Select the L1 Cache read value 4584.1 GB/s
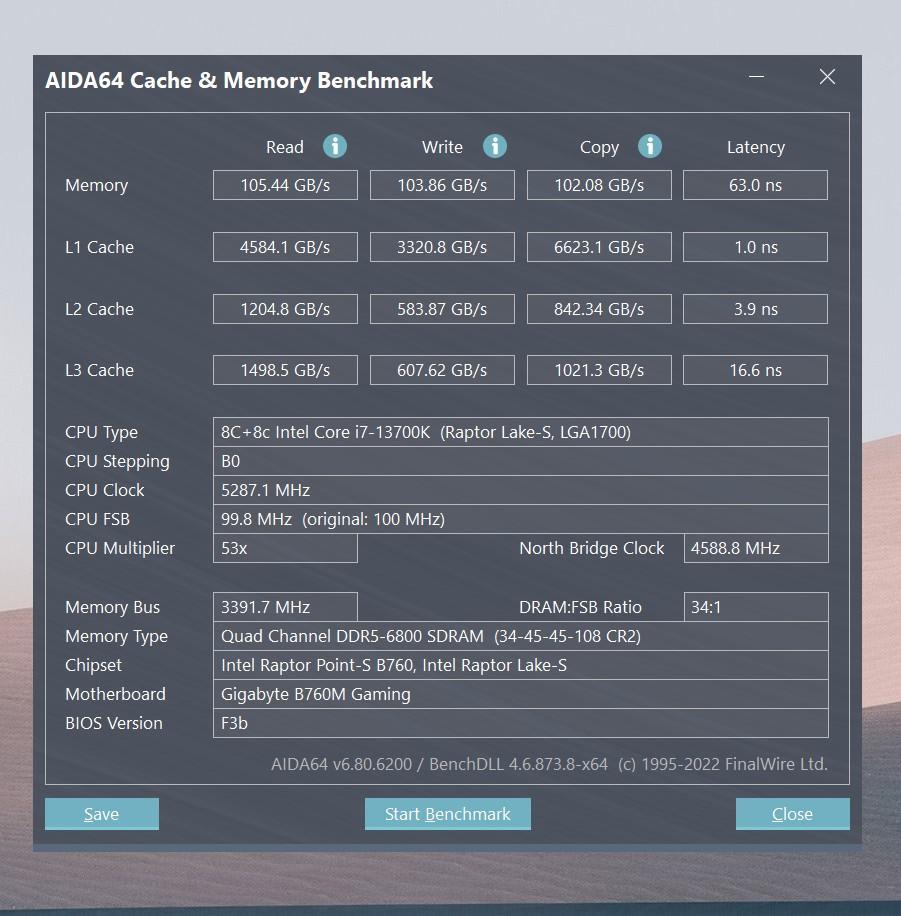This screenshot has height=916, width=901. click(x=285, y=247)
